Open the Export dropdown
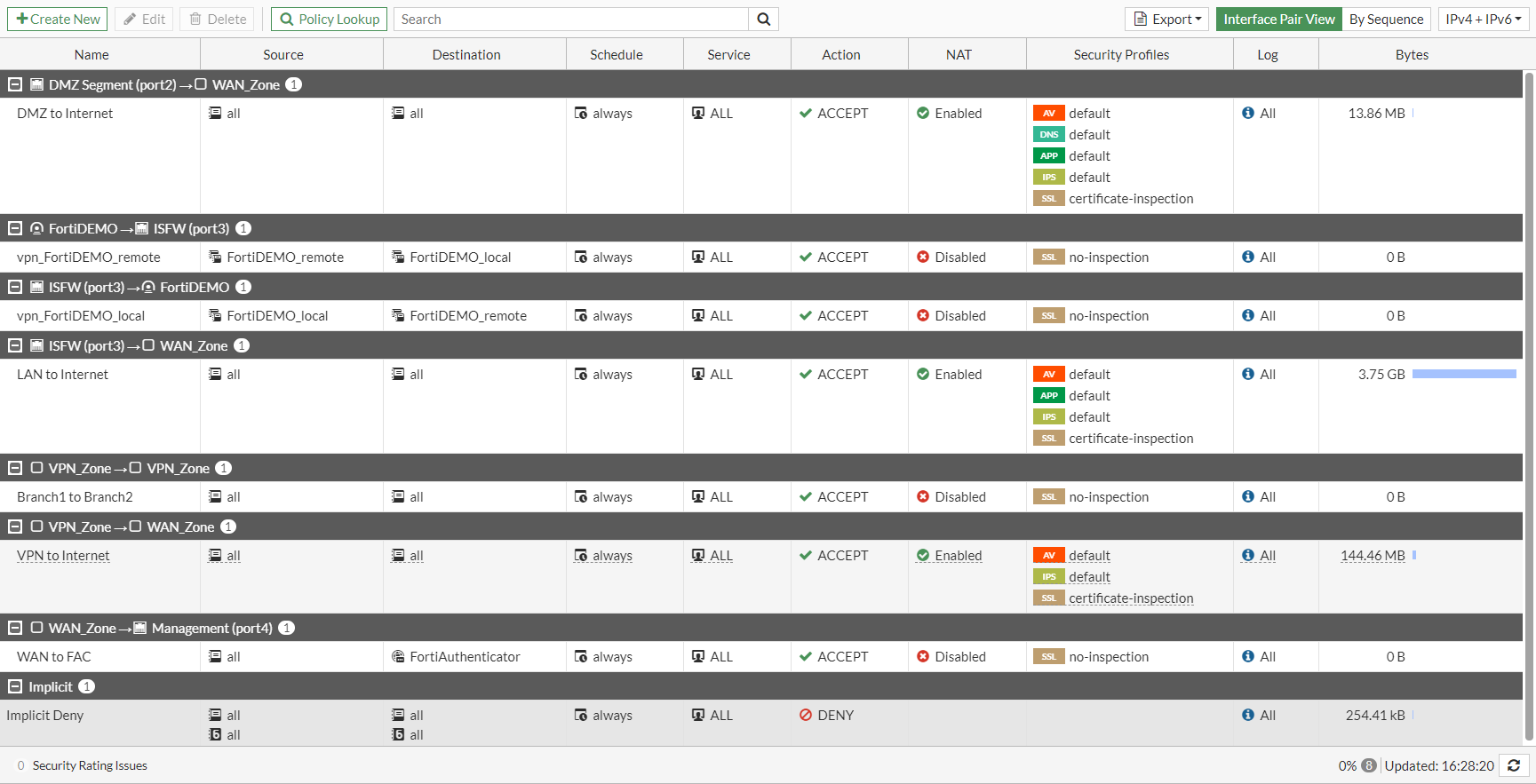Viewport: 1536px width, 784px height. click(1166, 20)
